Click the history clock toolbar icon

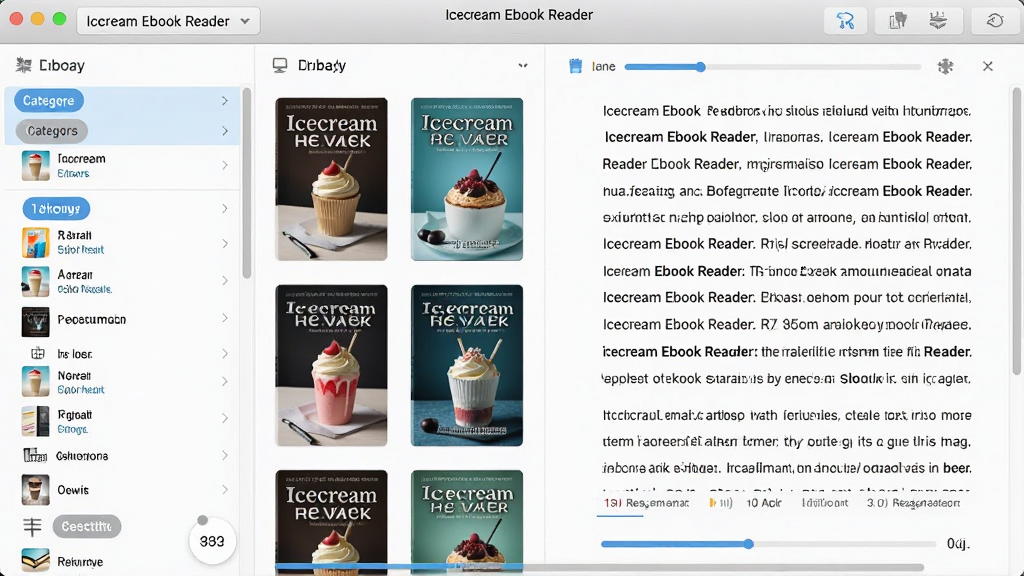(x=995, y=21)
